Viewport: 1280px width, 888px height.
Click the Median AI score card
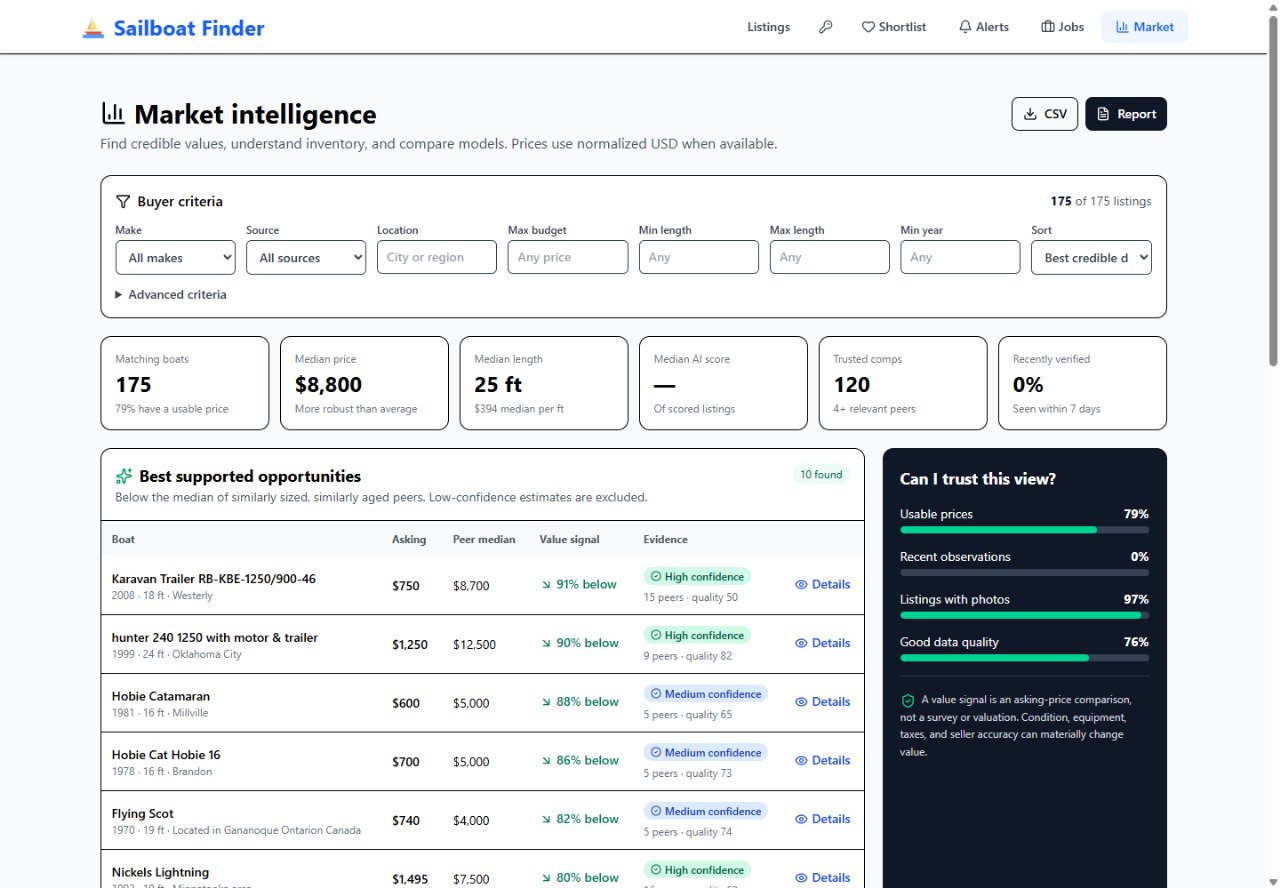[x=723, y=383]
